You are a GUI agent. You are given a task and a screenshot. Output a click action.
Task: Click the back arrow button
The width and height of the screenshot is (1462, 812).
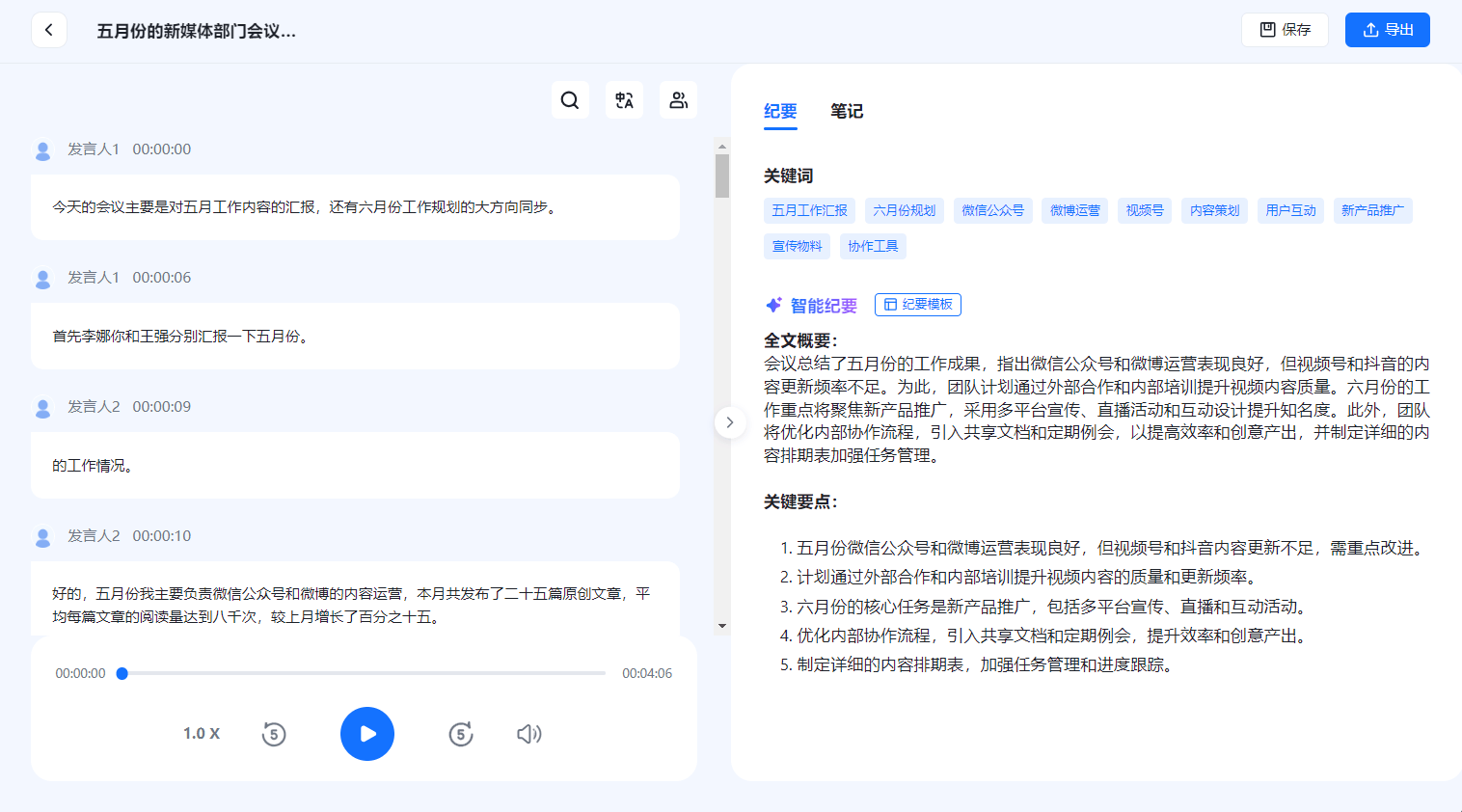[49, 30]
